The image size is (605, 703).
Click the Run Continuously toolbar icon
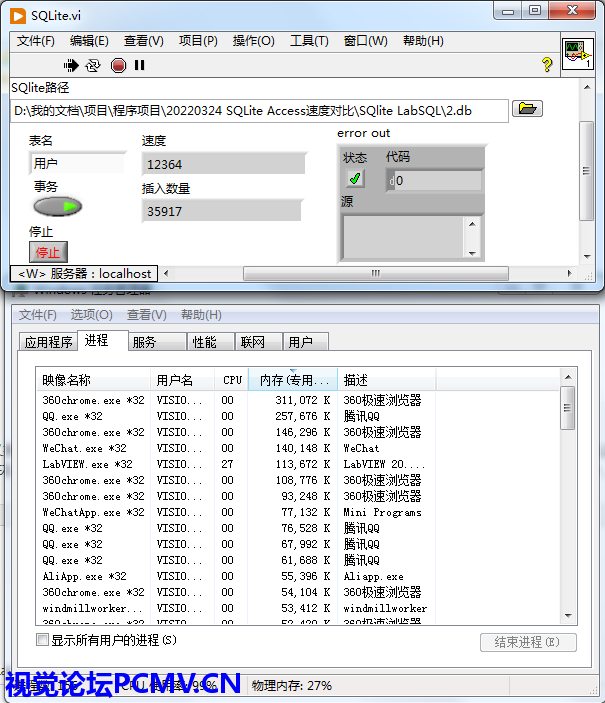coord(93,65)
